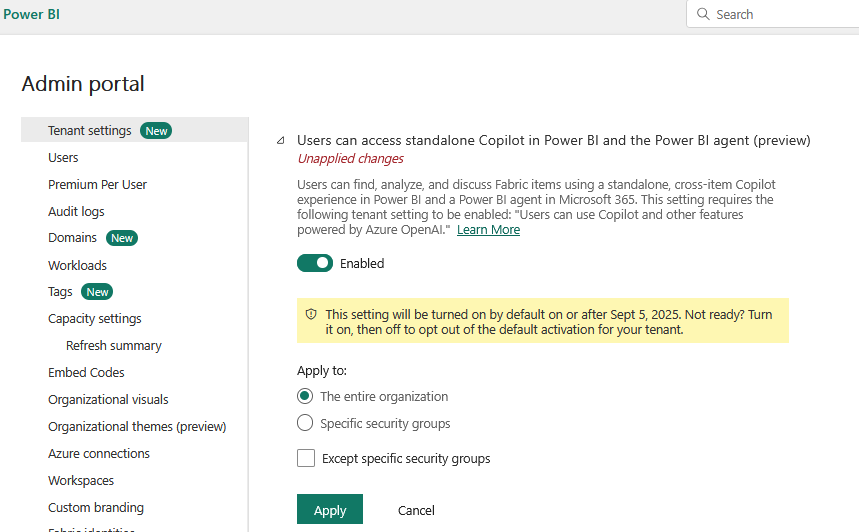859x532 pixels.
Task: Open Users in the admin sidebar
Action: click(63, 158)
